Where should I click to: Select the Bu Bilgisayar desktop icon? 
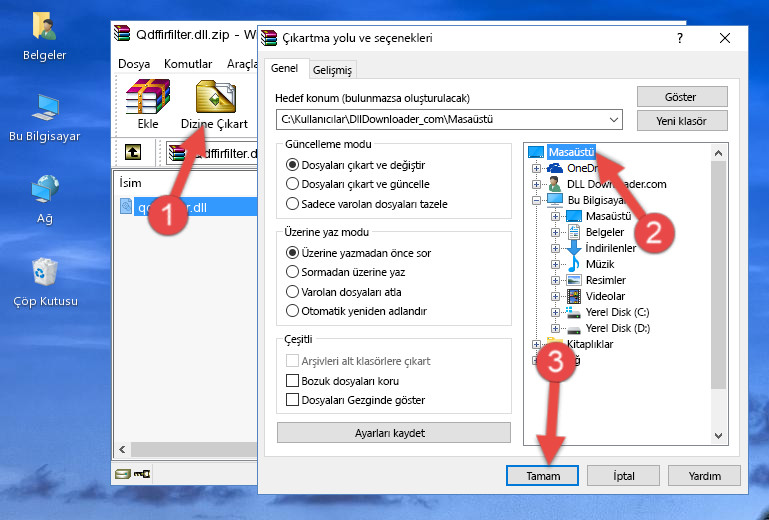point(44,118)
